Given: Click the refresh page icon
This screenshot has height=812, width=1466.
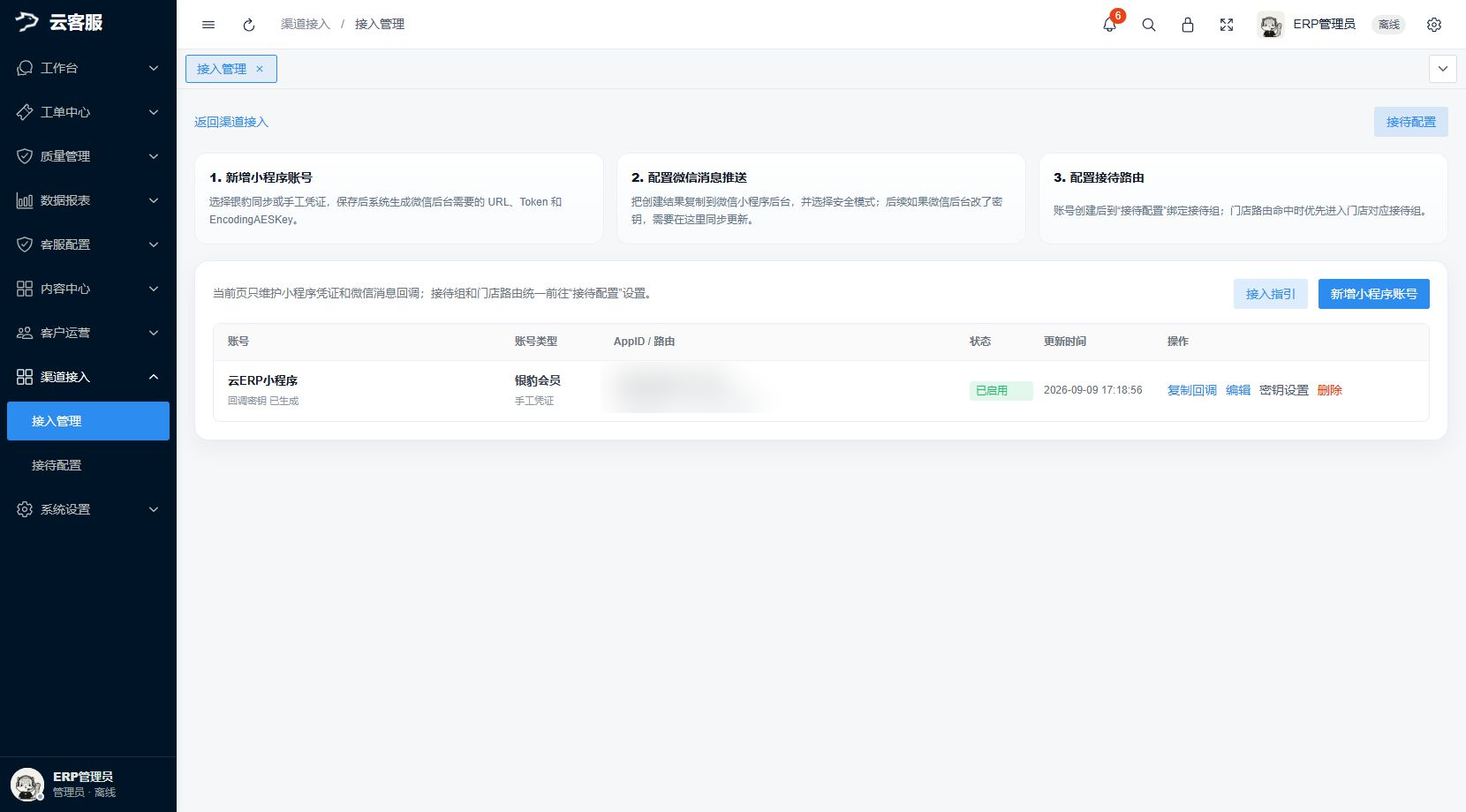Looking at the screenshot, I should (249, 25).
